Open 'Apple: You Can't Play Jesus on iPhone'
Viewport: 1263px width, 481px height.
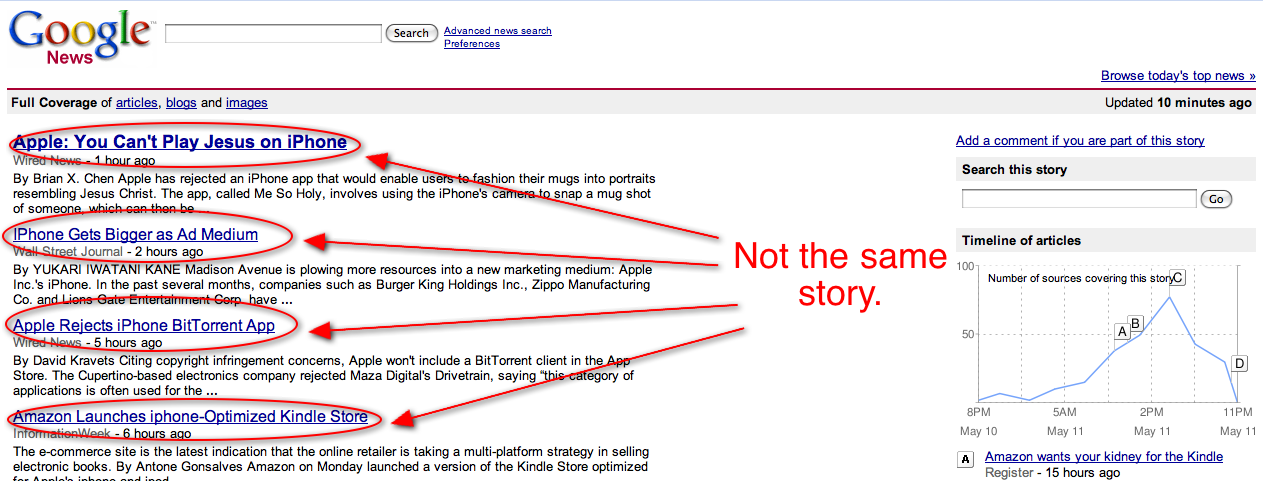(x=180, y=142)
